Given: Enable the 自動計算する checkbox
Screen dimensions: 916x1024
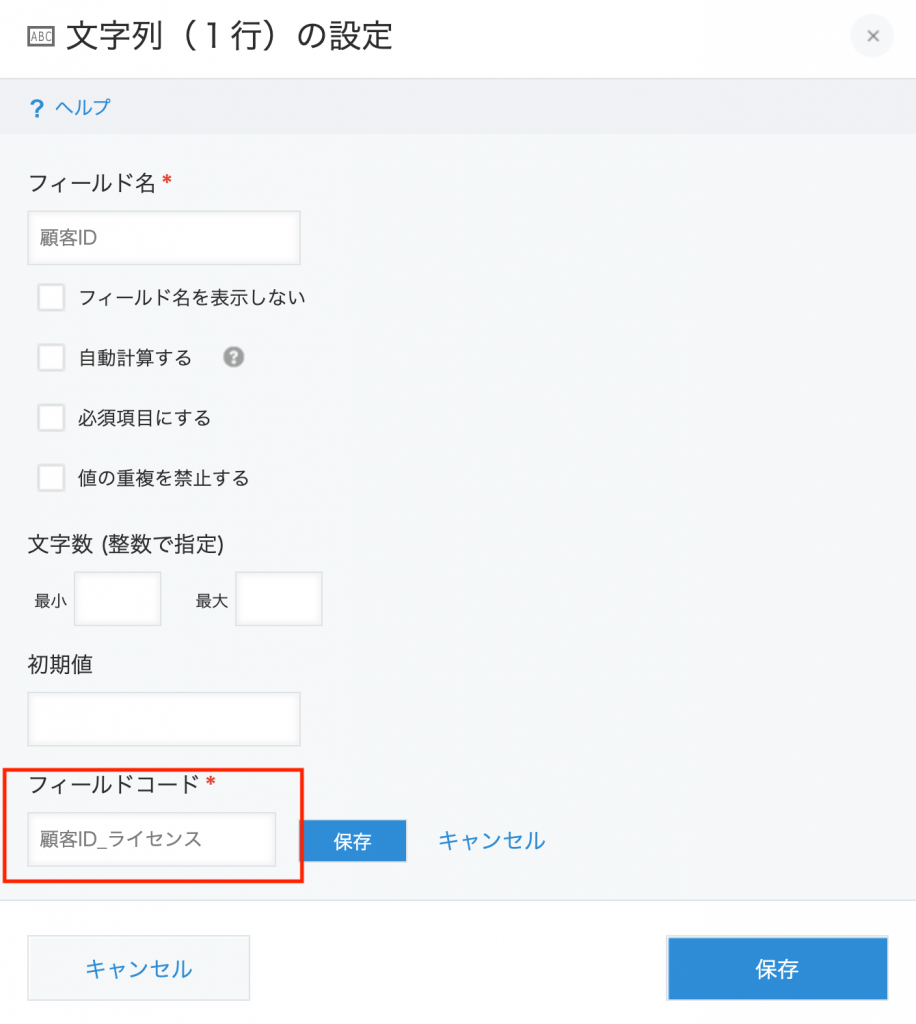Looking at the screenshot, I should [x=51, y=357].
